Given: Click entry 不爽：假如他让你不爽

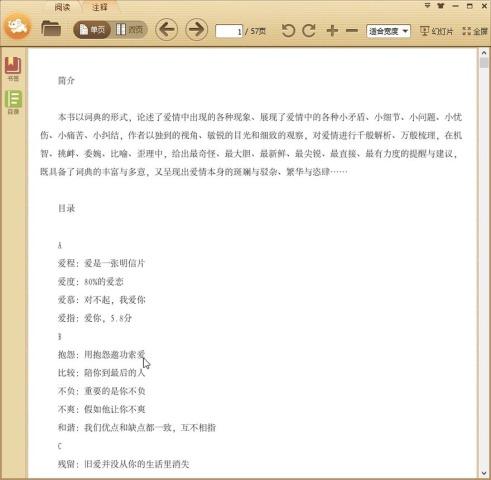Looking at the screenshot, I should click(101, 409).
